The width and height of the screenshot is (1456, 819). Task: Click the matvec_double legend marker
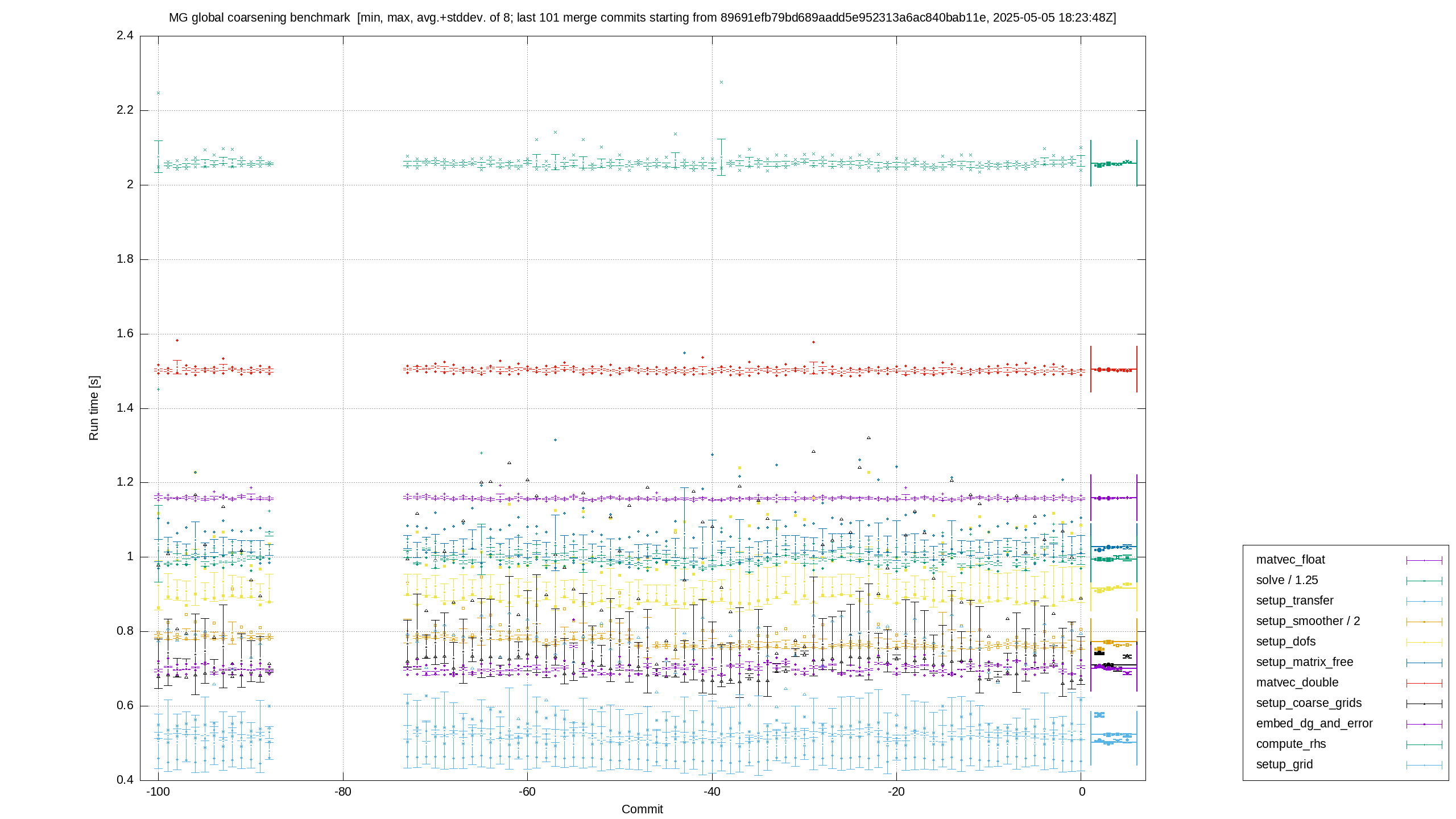[x=1424, y=683]
